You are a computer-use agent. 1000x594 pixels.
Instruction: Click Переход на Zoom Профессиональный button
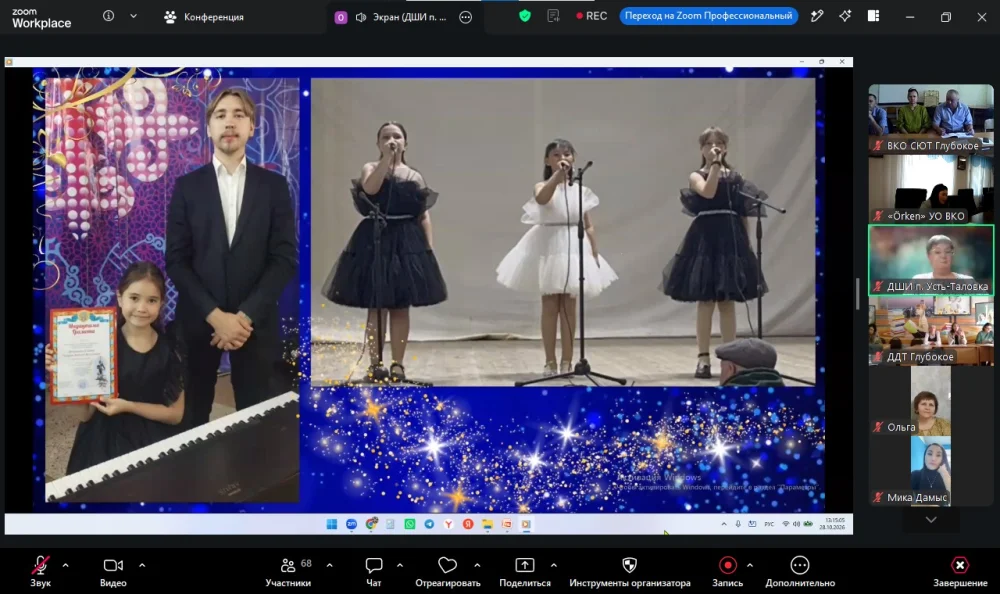point(709,16)
